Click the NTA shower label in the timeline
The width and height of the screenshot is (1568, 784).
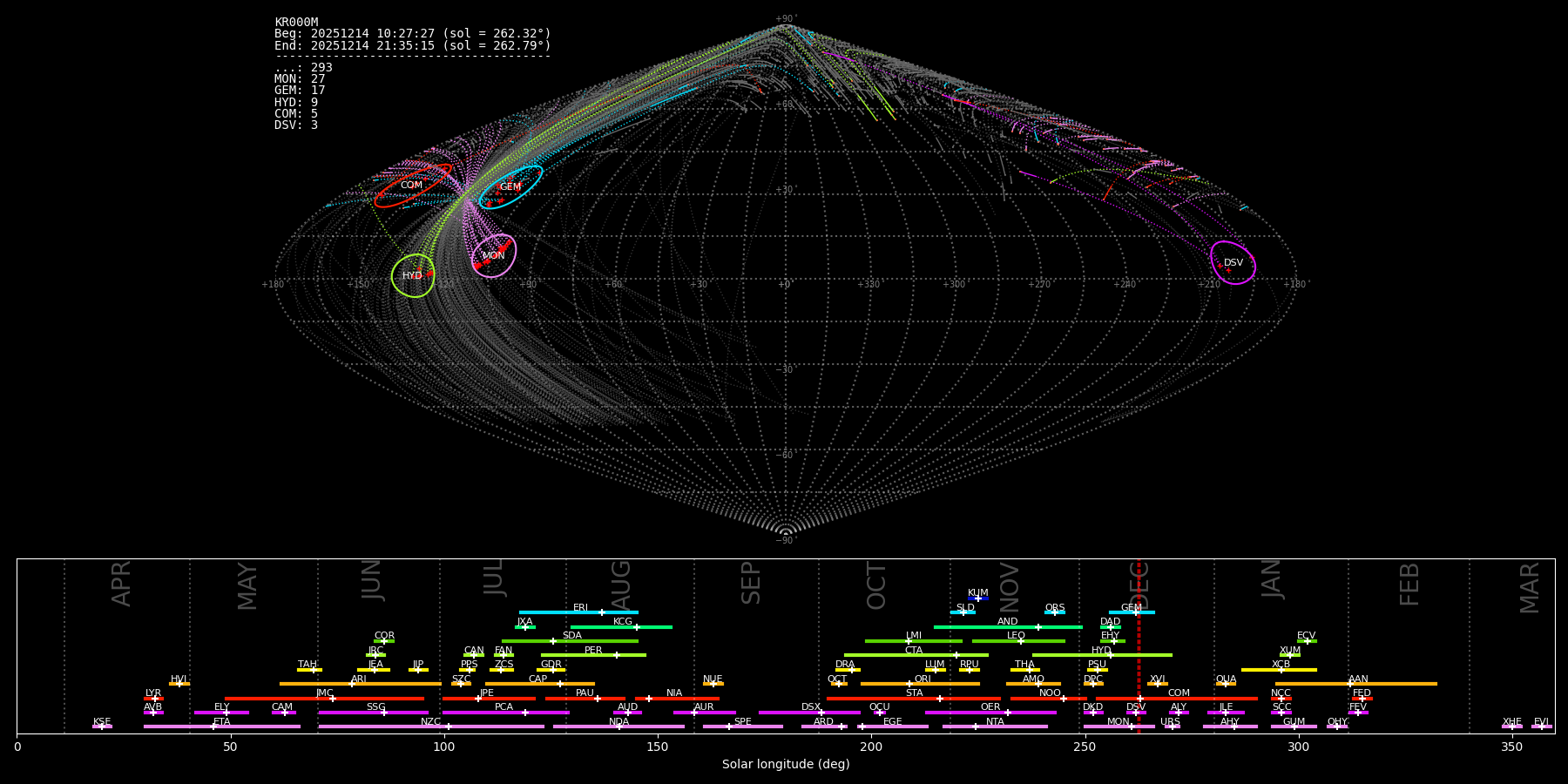click(995, 721)
